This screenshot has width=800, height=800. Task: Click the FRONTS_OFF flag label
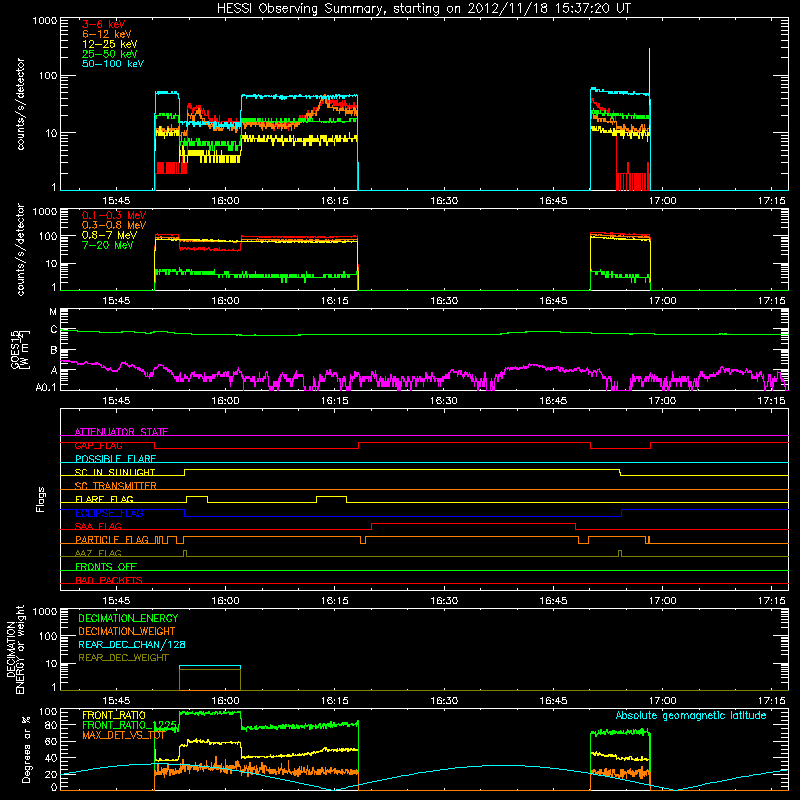tap(106, 566)
